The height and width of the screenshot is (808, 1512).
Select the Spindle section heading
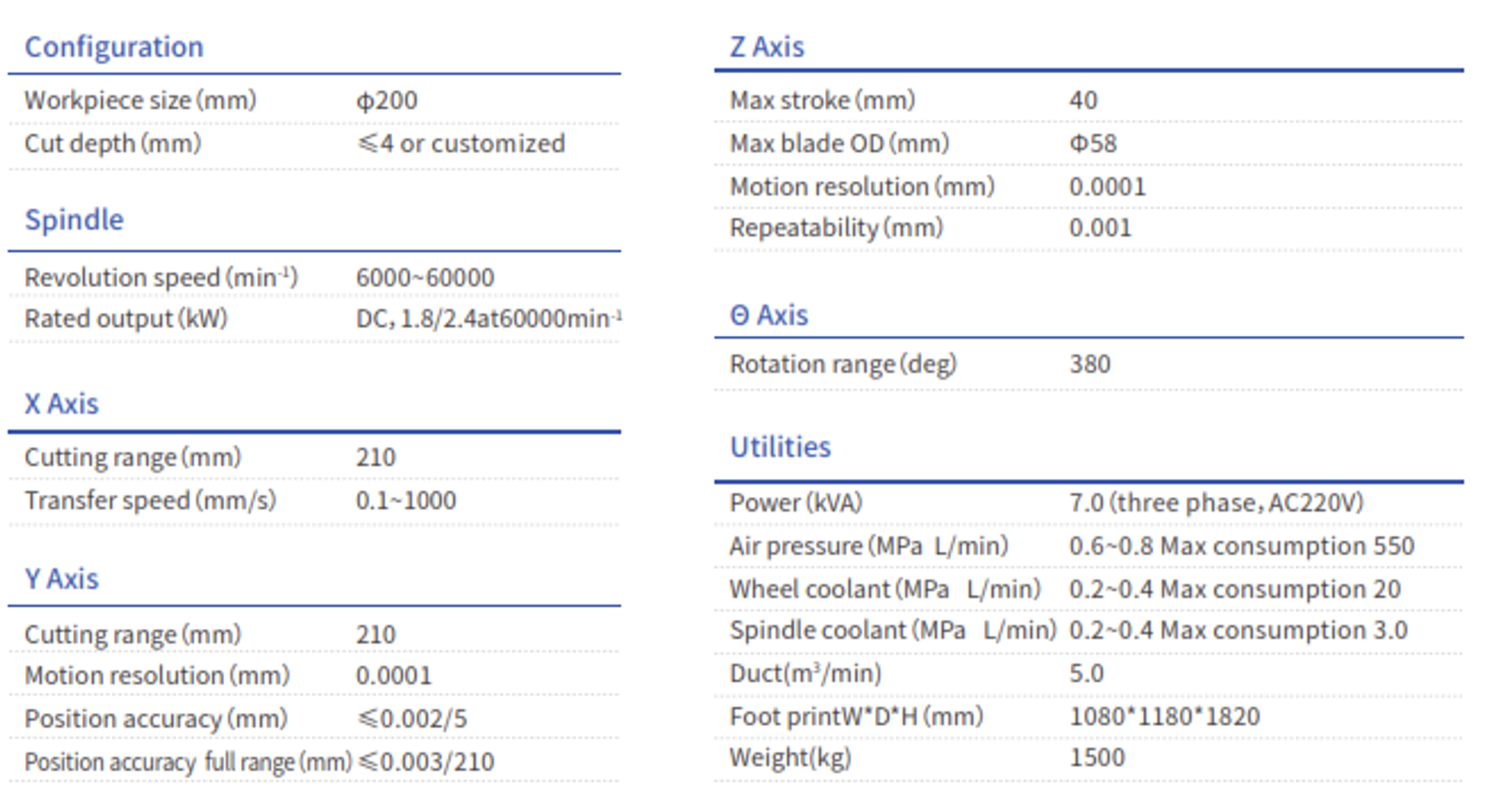(x=74, y=220)
